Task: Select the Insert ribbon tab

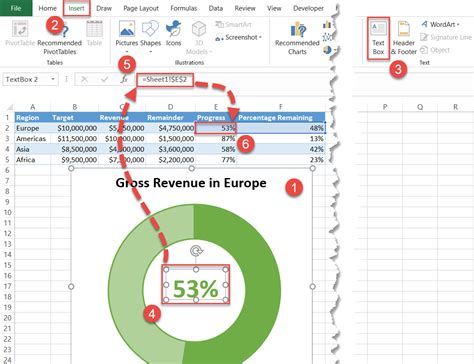Action: coord(76,8)
